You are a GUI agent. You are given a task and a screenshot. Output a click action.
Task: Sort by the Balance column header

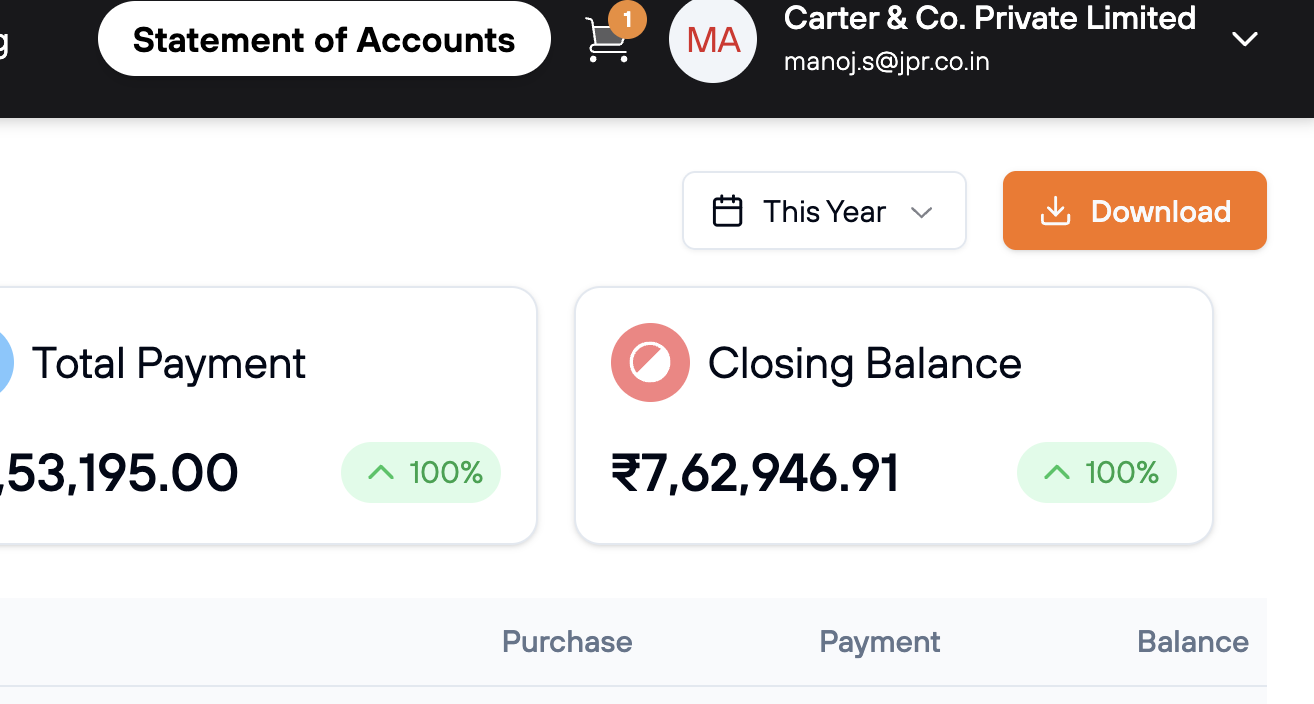[1193, 642]
